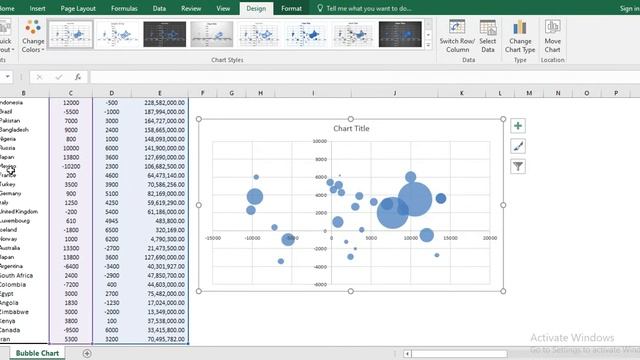Select the seventh chart style thumbnail
The height and width of the screenshot is (360, 640).
pyautogui.click(x=353, y=34)
